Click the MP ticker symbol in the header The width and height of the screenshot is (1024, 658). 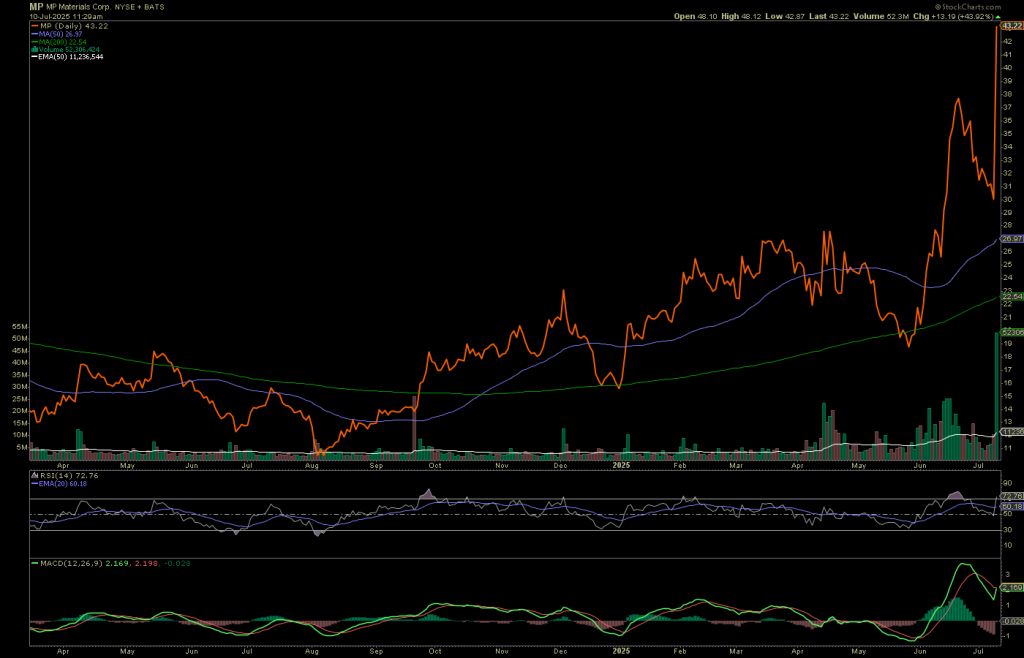[x=36, y=6]
